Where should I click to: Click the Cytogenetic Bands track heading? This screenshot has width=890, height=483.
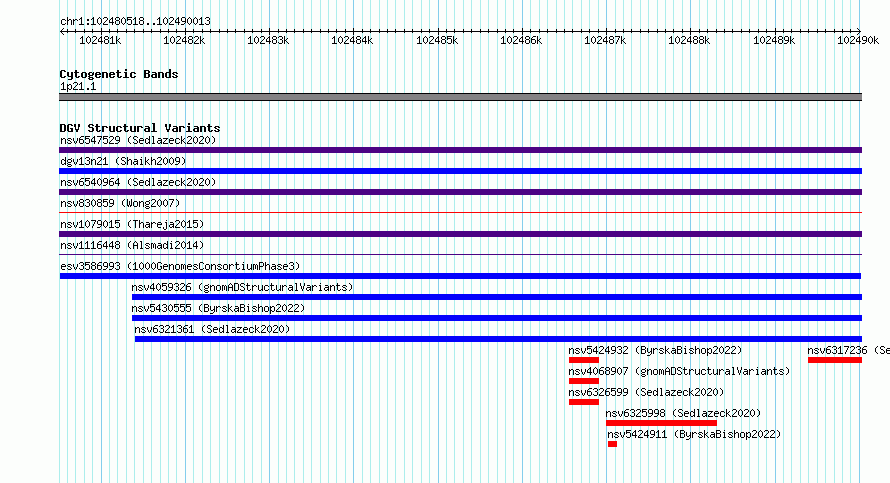[x=119, y=74]
